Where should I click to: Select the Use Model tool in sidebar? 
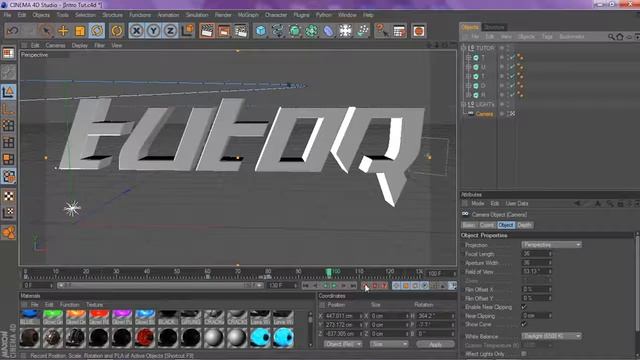8,92
